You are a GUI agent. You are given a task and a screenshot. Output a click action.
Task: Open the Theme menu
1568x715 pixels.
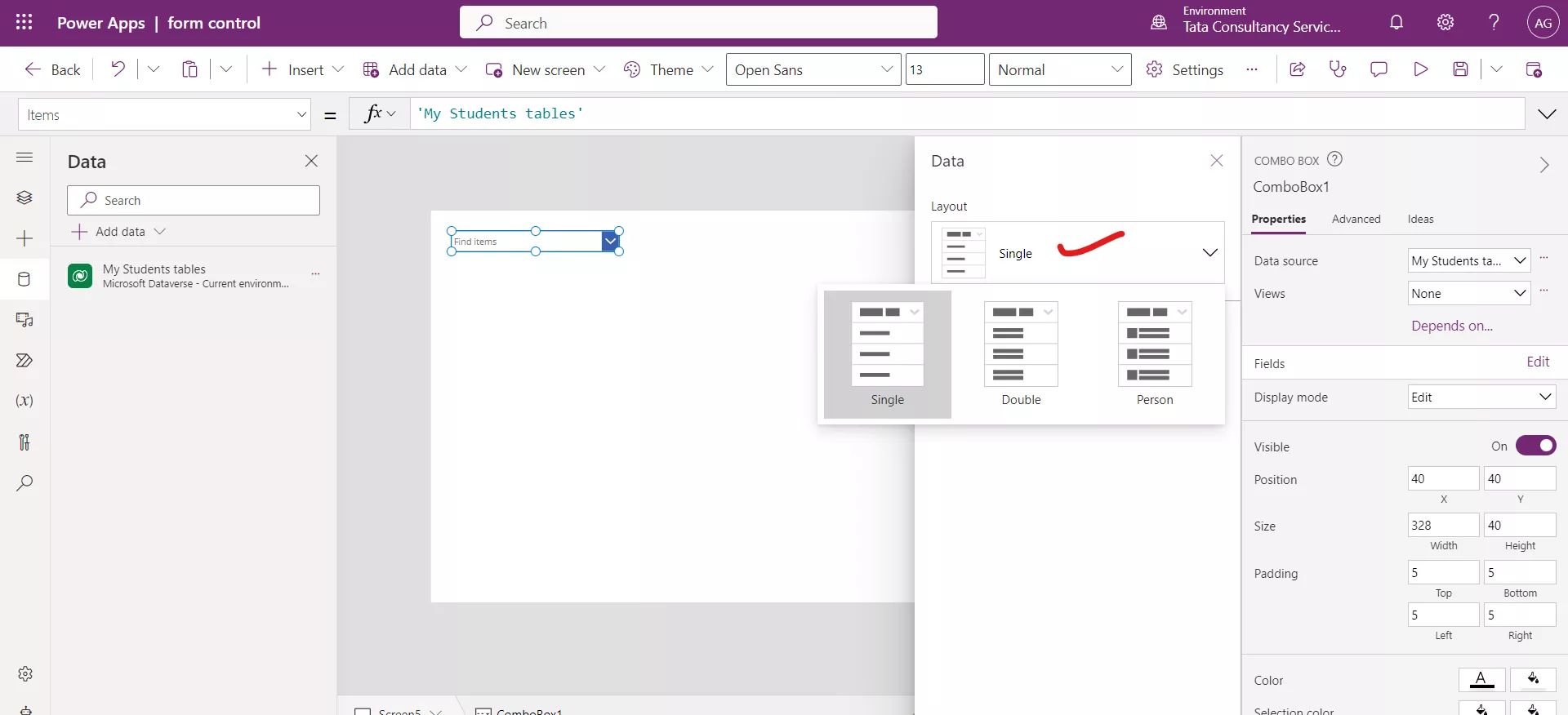pos(668,69)
